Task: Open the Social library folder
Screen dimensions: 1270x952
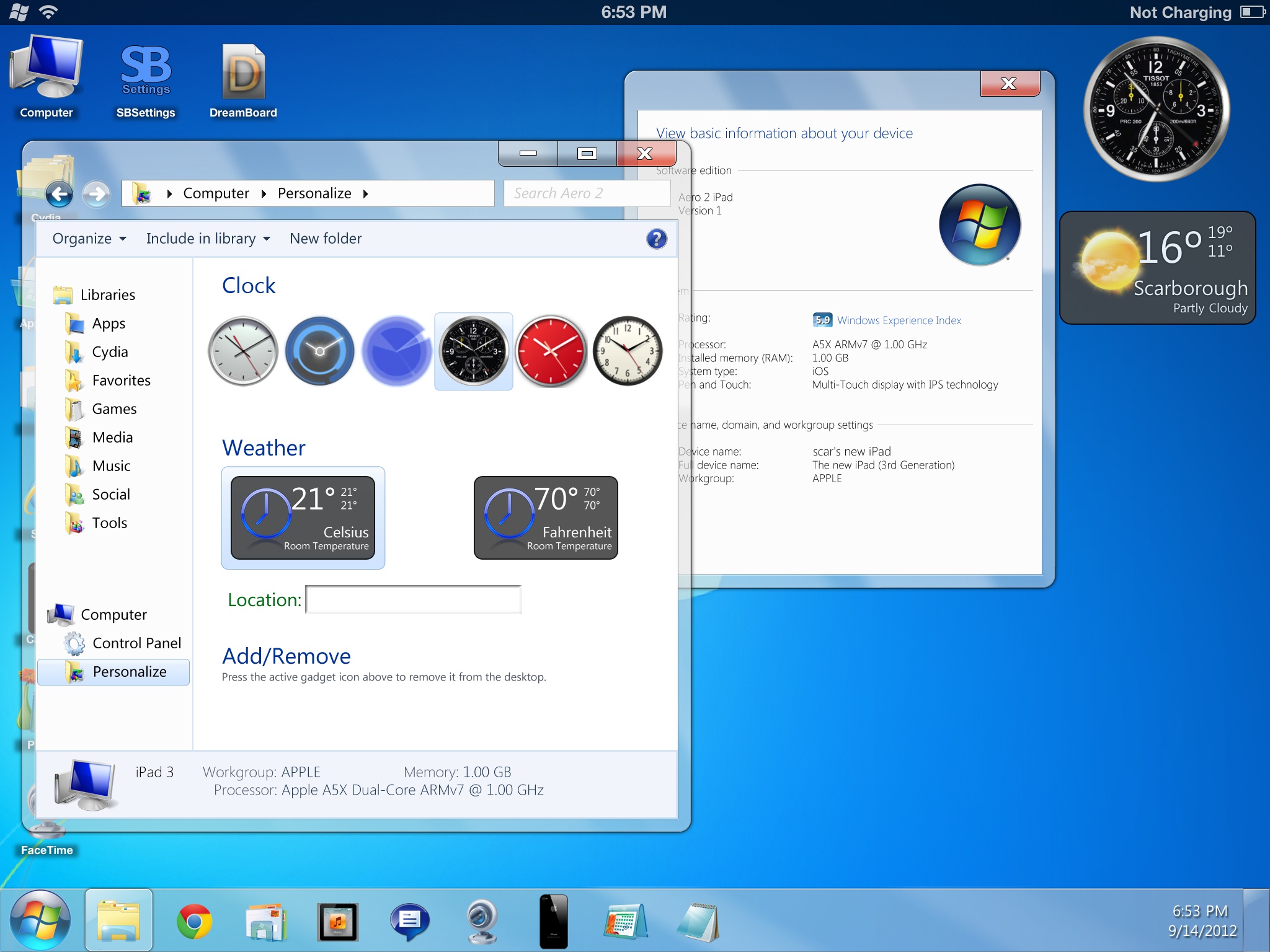Action: [x=98, y=495]
